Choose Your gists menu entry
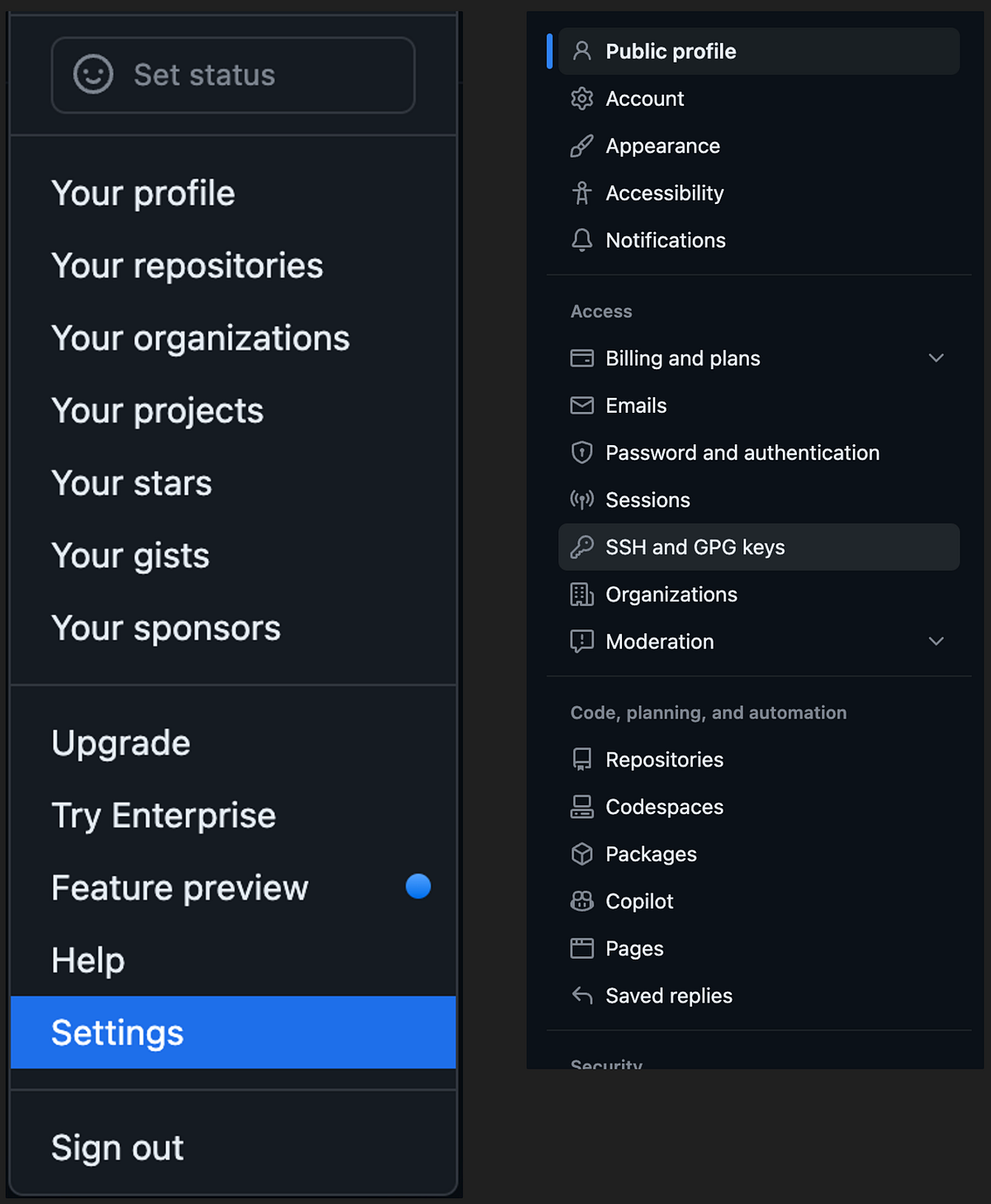This screenshot has width=991, height=1204. [x=130, y=556]
